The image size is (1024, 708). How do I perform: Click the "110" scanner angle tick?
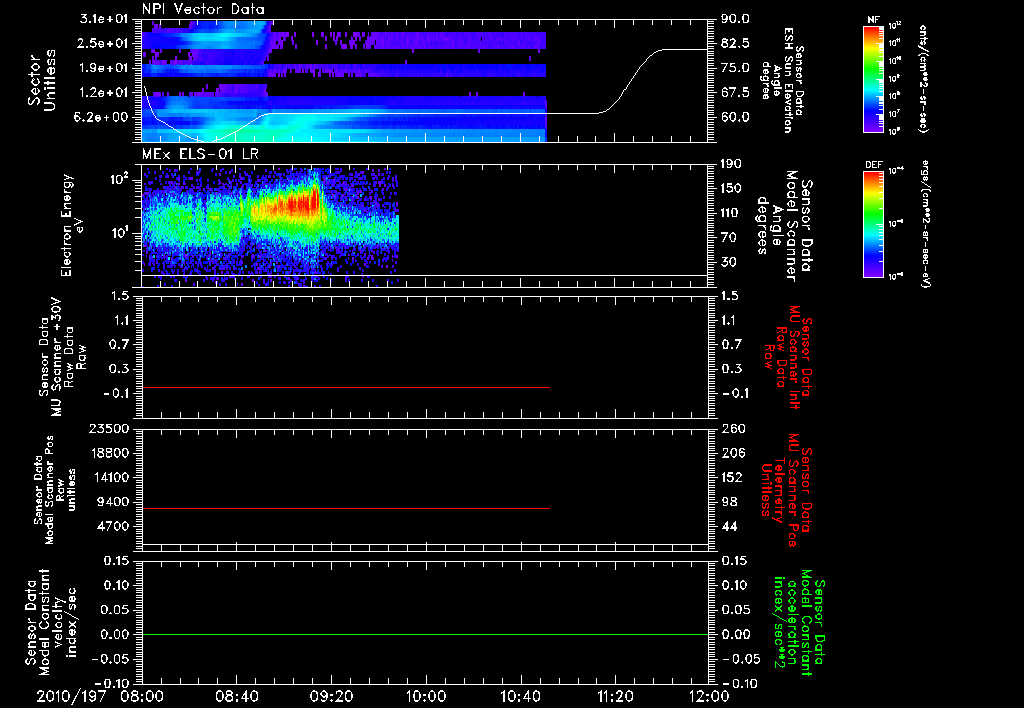pos(731,213)
